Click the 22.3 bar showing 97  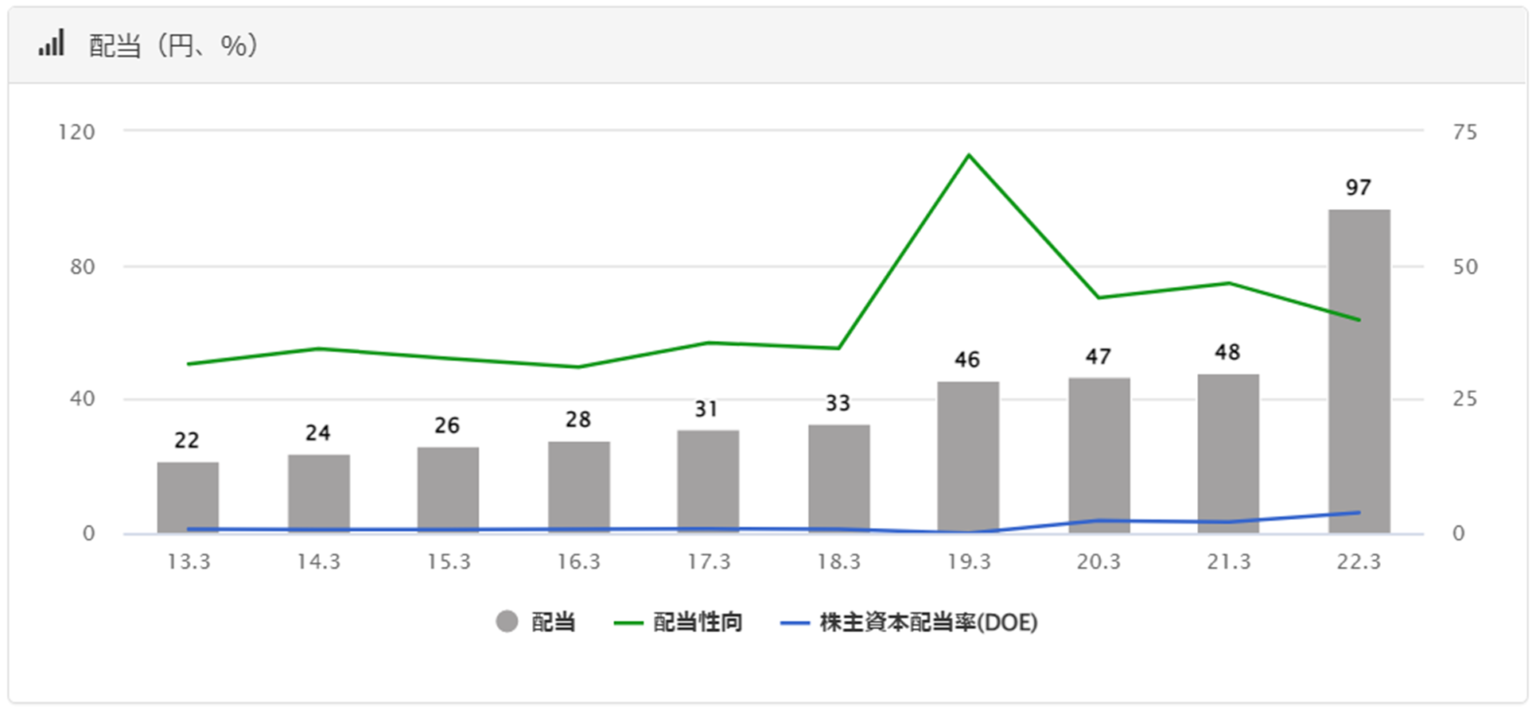click(x=1358, y=370)
